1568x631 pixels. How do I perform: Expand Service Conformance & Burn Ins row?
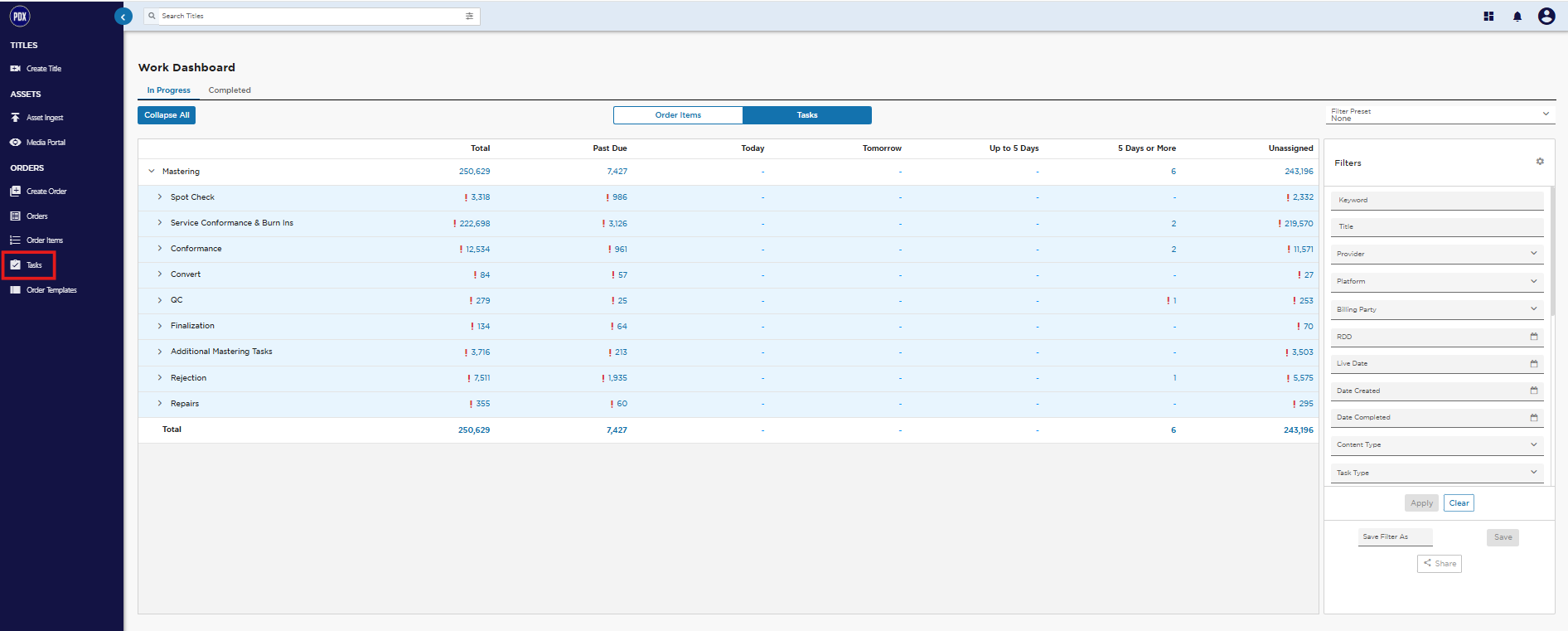[160, 223]
